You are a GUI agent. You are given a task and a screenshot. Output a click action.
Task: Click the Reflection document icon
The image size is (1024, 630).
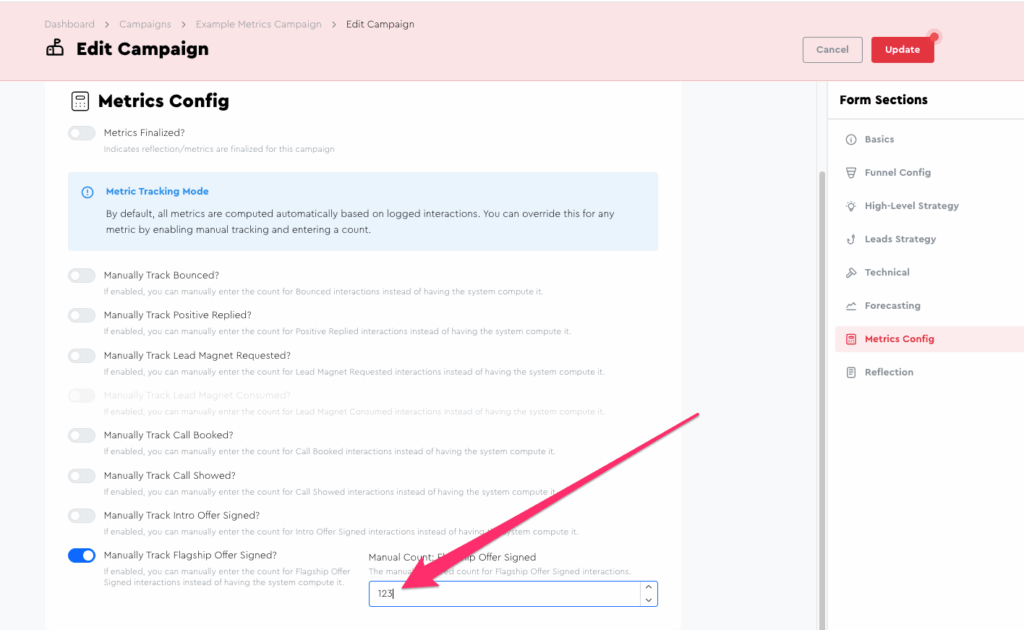[x=851, y=373]
